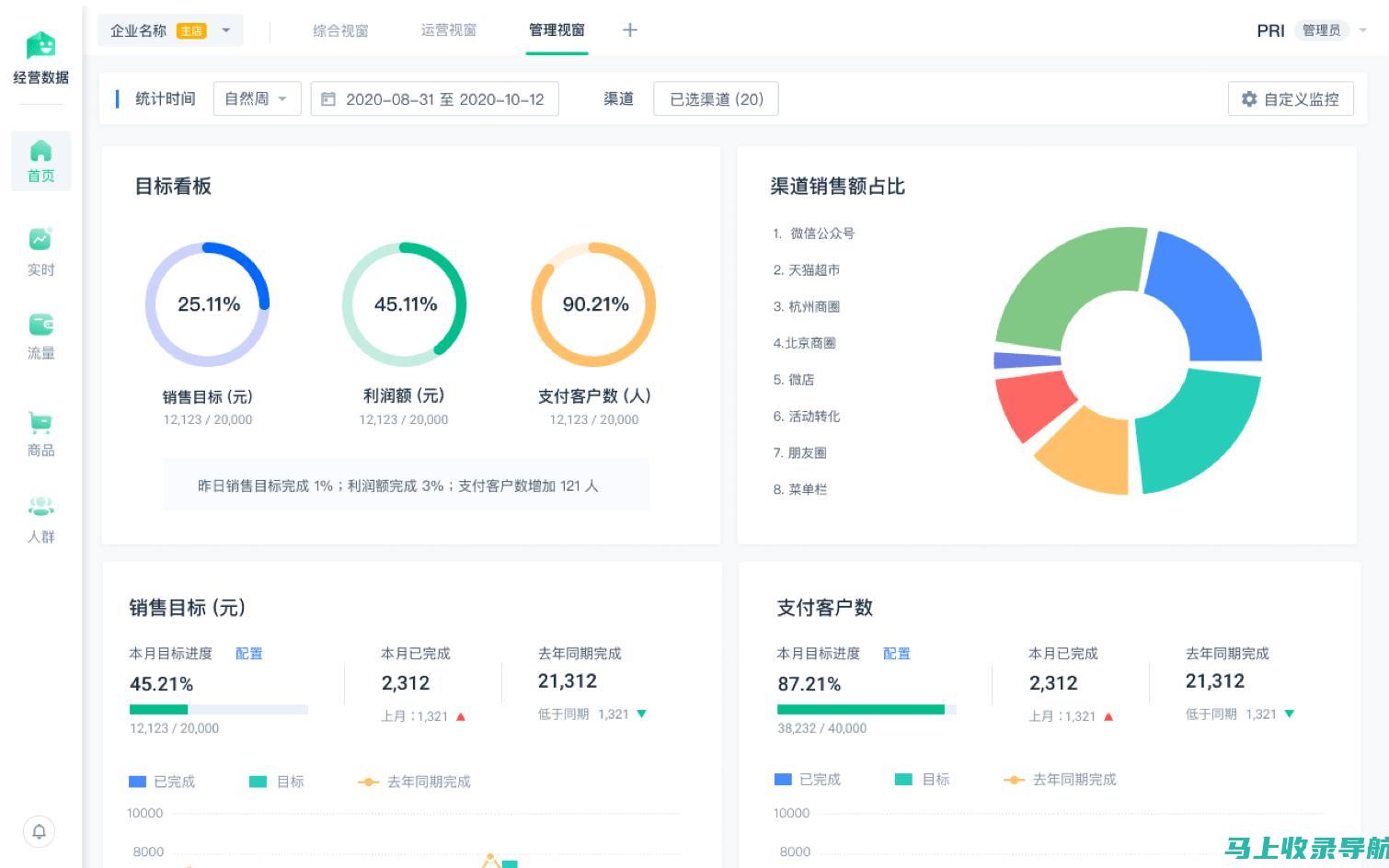Switch to the 综合视窗 tab
Screen dimensions: 1389x868
[x=340, y=30]
